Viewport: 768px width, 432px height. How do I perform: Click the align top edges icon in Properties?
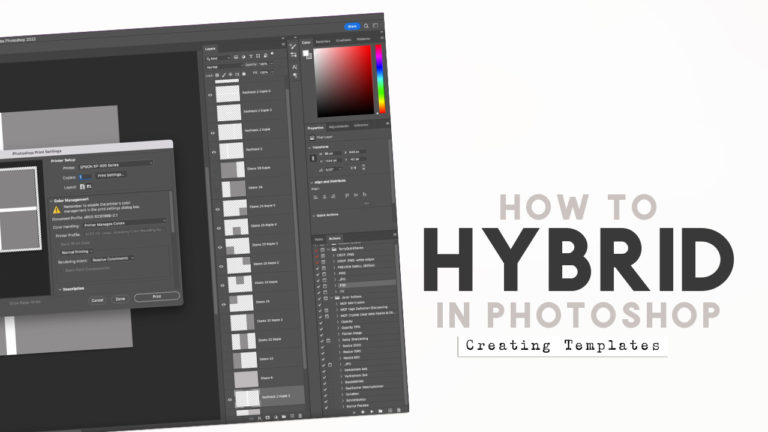click(347, 195)
